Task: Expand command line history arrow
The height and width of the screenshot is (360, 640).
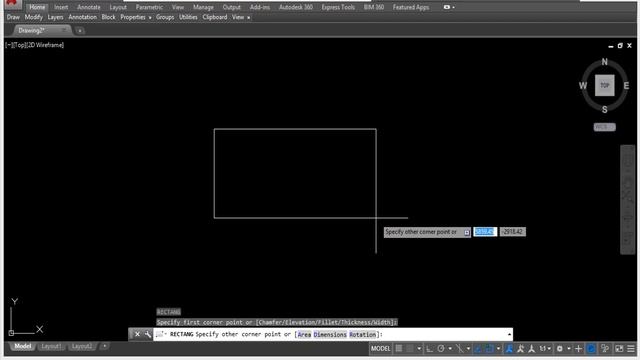Action: point(509,335)
